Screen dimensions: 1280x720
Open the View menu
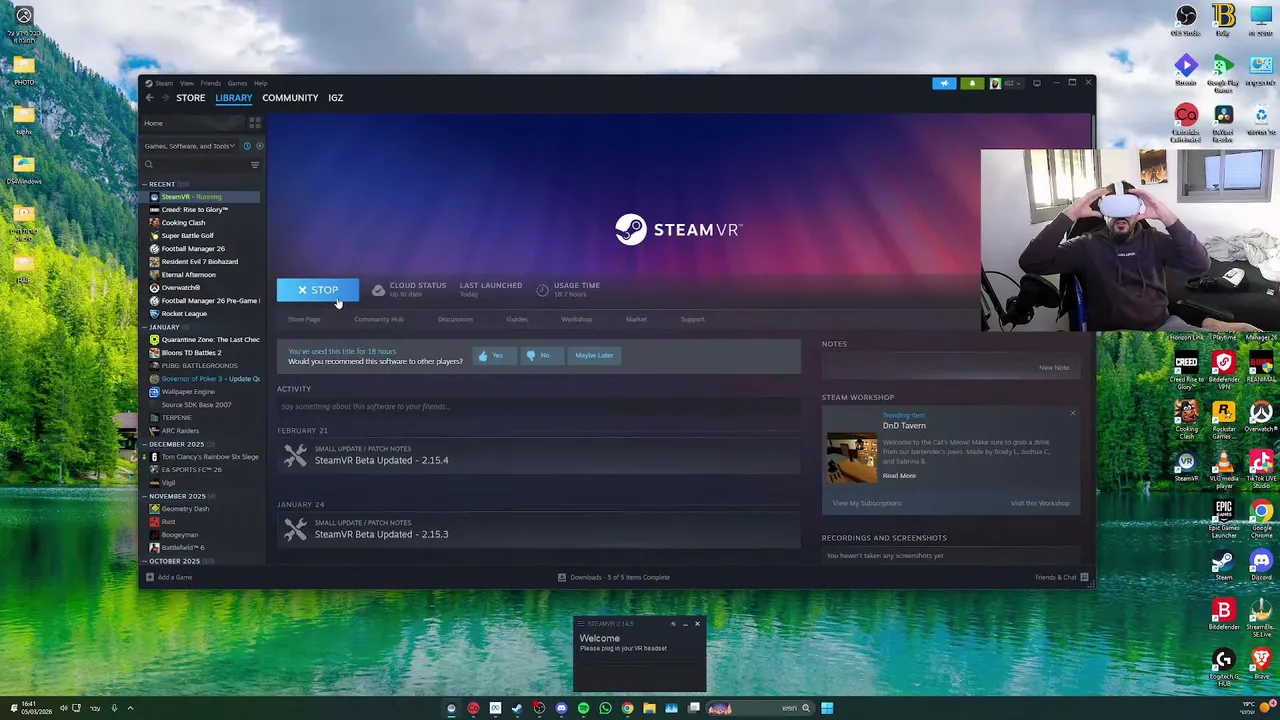(186, 83)
